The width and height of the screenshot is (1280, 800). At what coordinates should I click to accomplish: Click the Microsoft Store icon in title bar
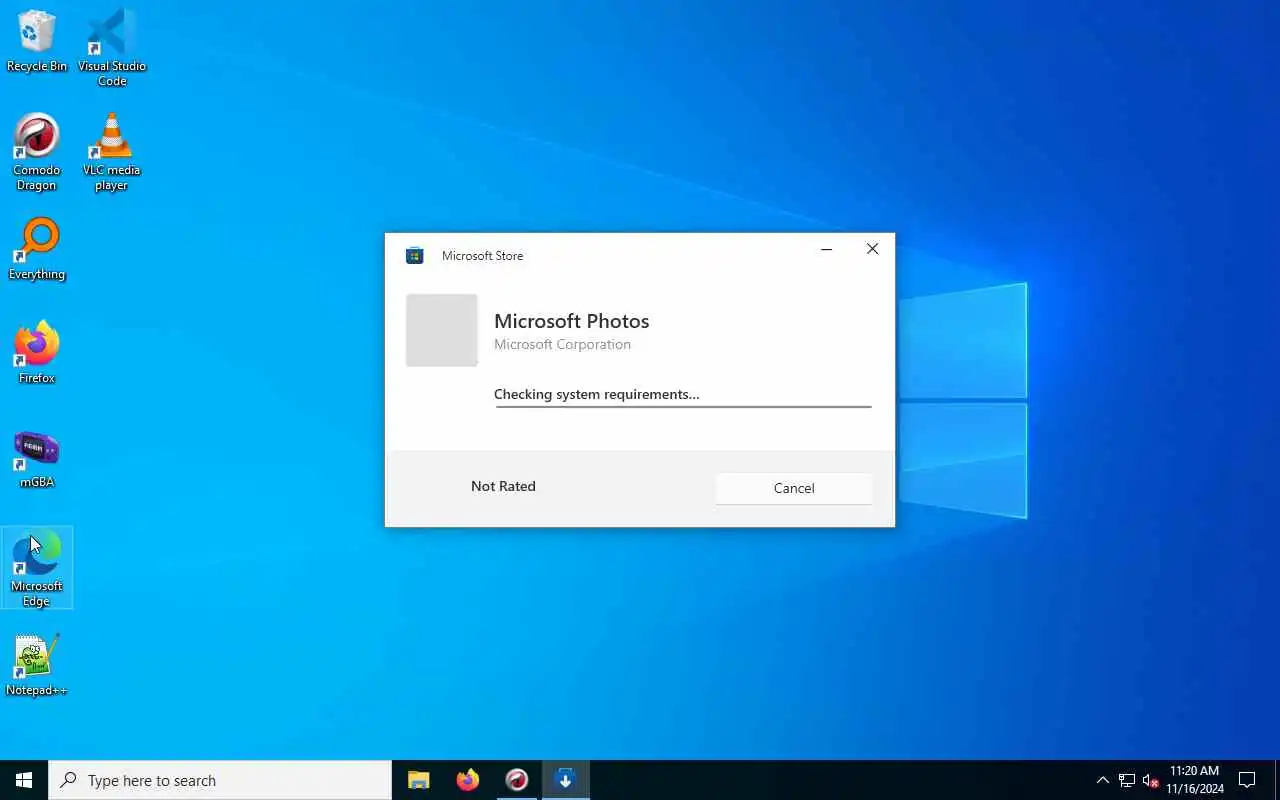tap(414, 256)
